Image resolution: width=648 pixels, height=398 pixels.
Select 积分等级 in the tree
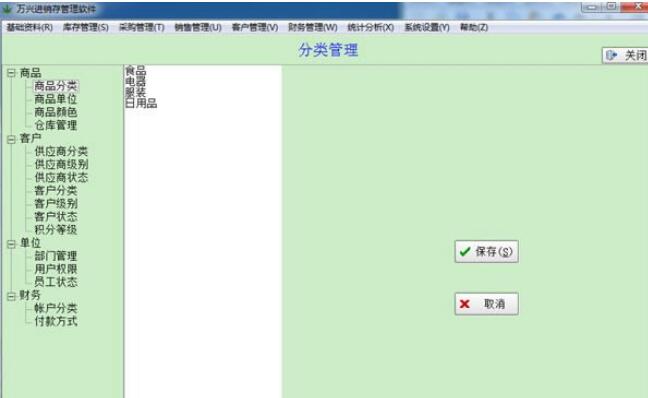click(x=56, y=230)
